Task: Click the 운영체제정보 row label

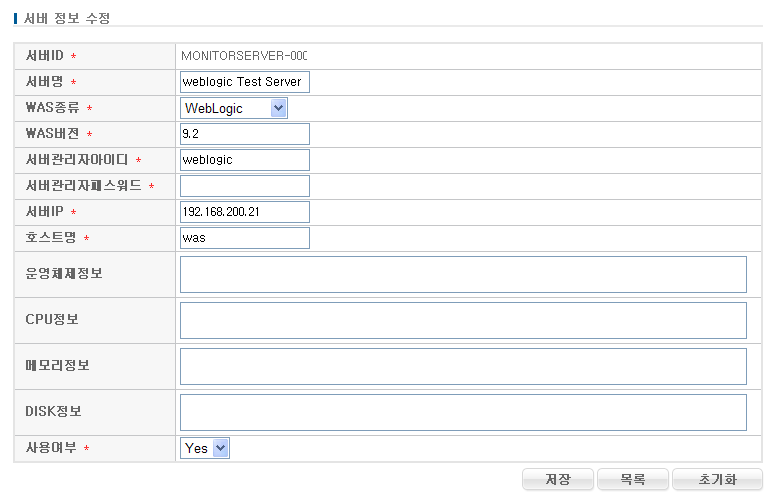Action: tap(64, 274)
